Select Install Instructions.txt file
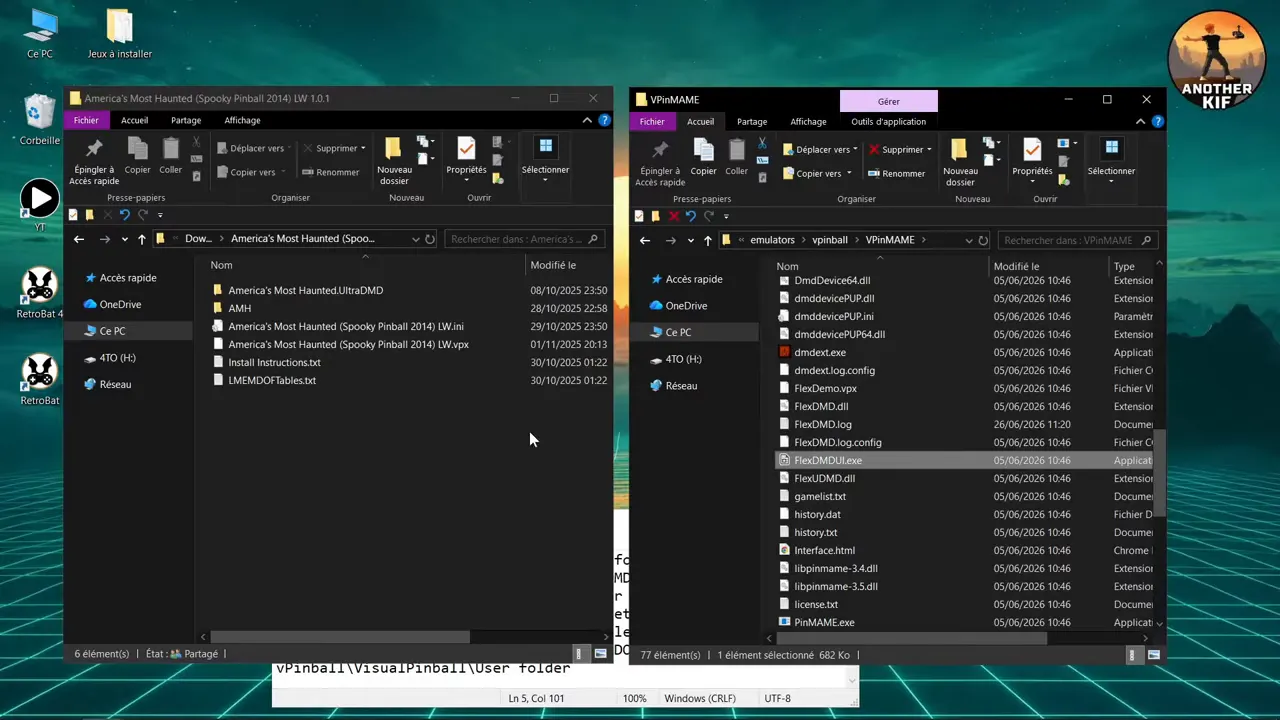 click(x=274, y=362)
